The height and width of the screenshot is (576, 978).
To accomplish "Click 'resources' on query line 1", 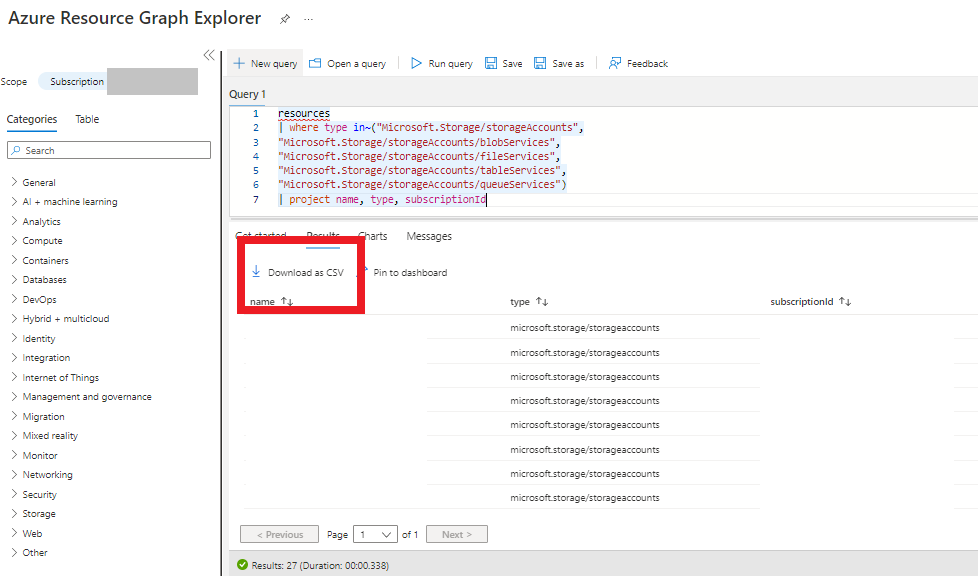I will pos(304,114).
